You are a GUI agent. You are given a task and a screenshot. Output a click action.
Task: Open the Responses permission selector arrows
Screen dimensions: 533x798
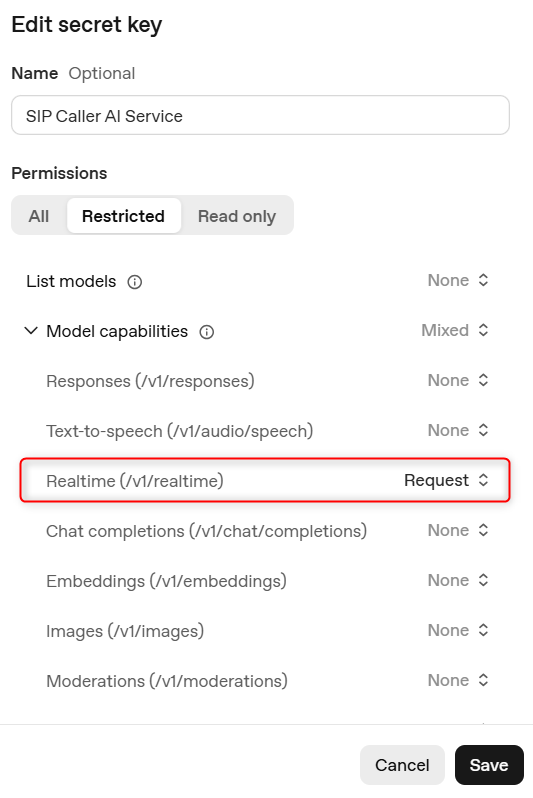click(483, 380)
